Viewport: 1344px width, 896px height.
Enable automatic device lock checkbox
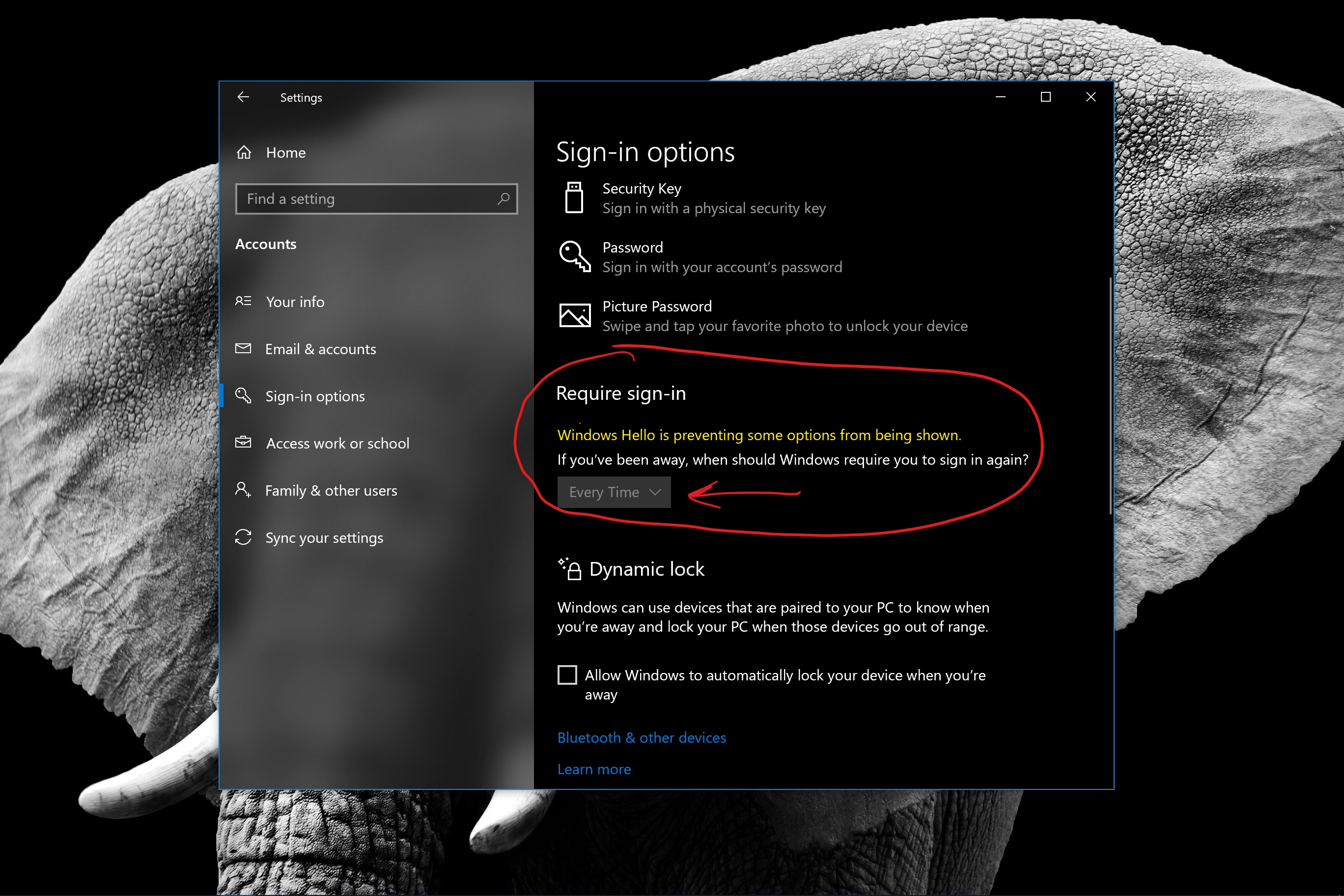[567, 675]
